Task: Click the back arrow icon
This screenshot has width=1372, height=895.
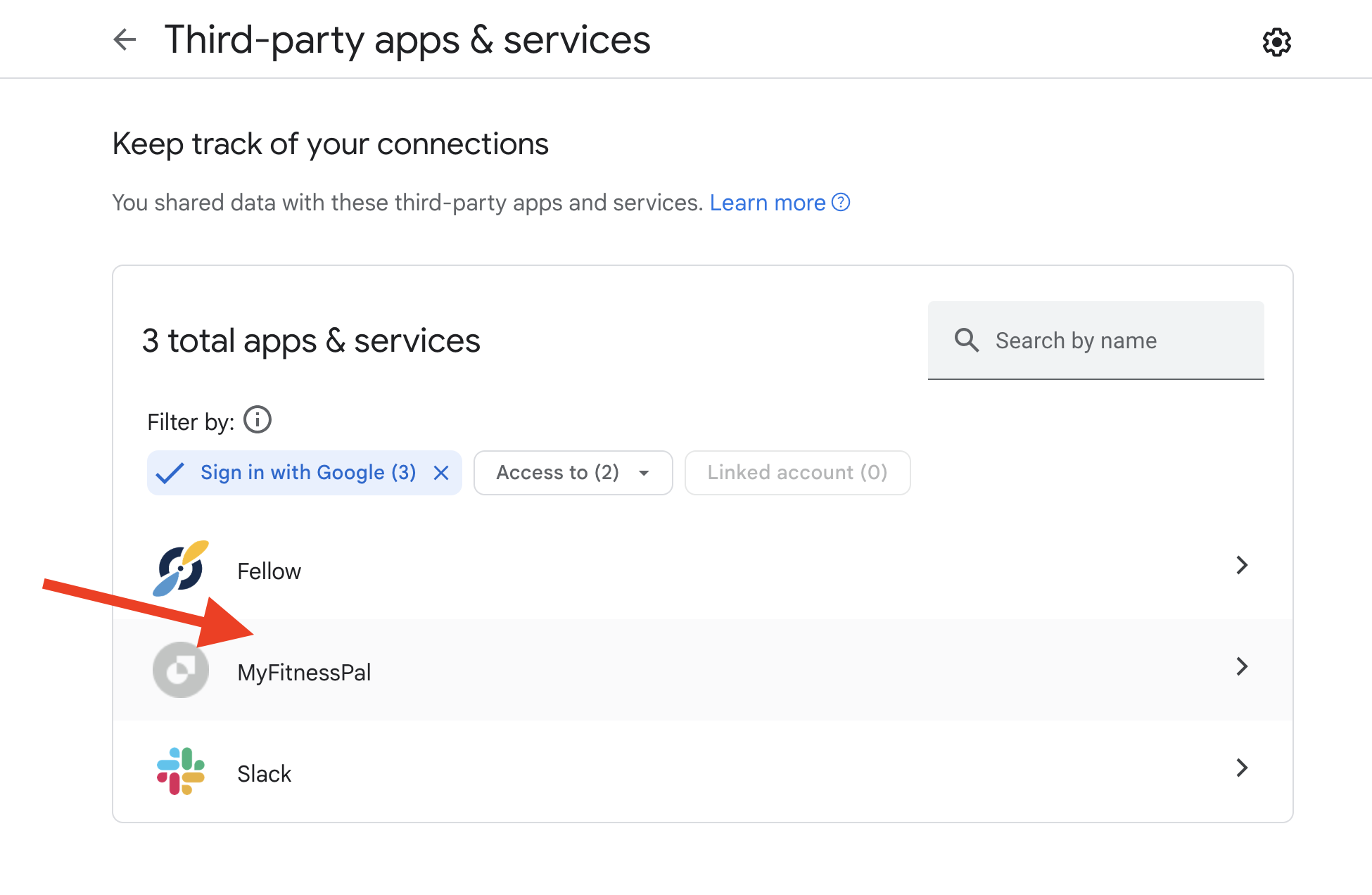Action: (x=125, y=39)
